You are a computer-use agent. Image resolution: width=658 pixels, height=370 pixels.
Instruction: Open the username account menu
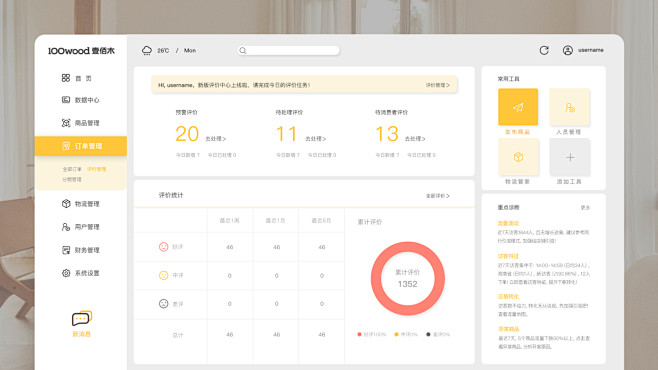[591, 50]
